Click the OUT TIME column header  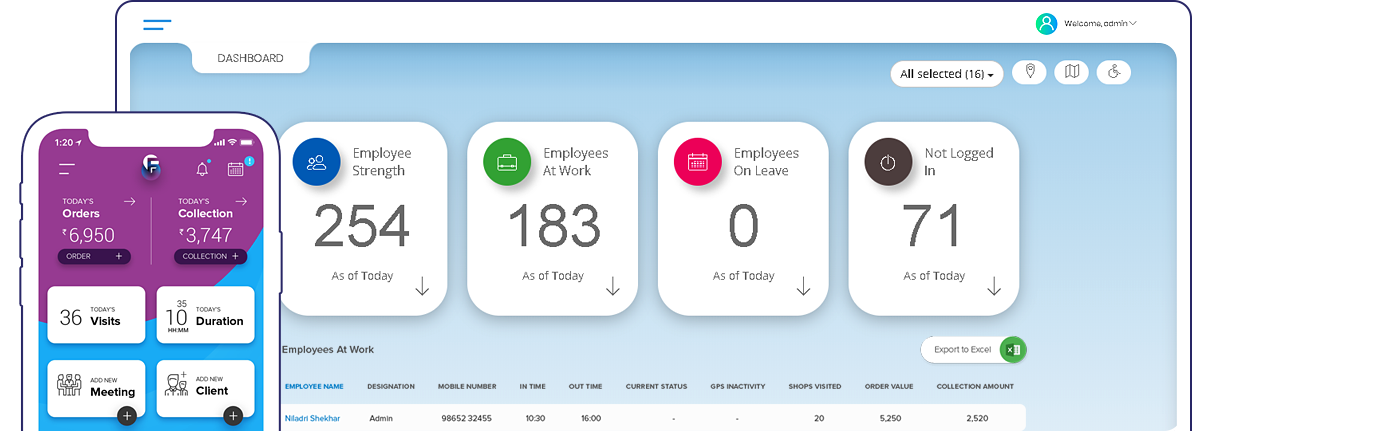[587, 386]
